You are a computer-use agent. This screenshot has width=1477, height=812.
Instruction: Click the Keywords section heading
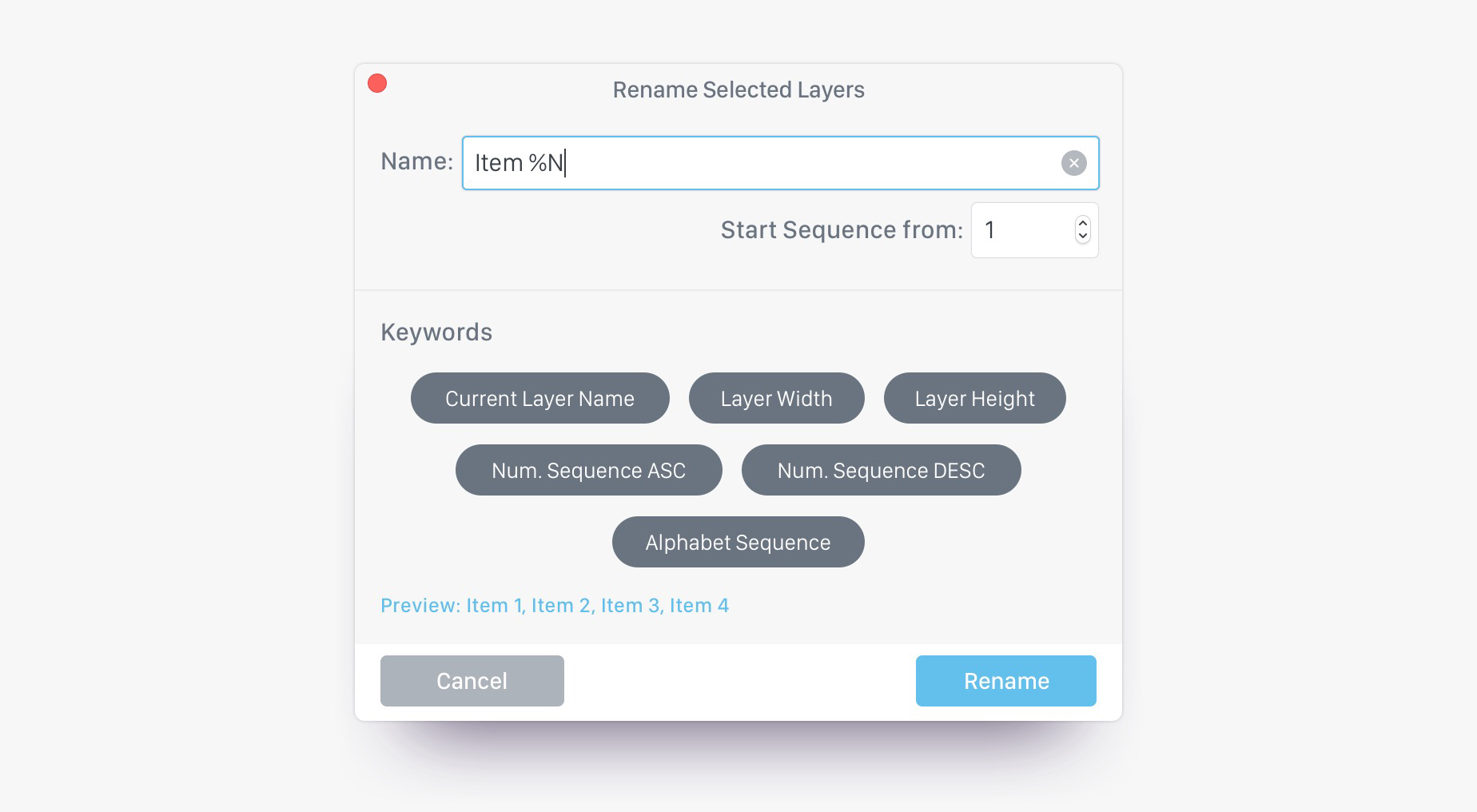[436, 332]
